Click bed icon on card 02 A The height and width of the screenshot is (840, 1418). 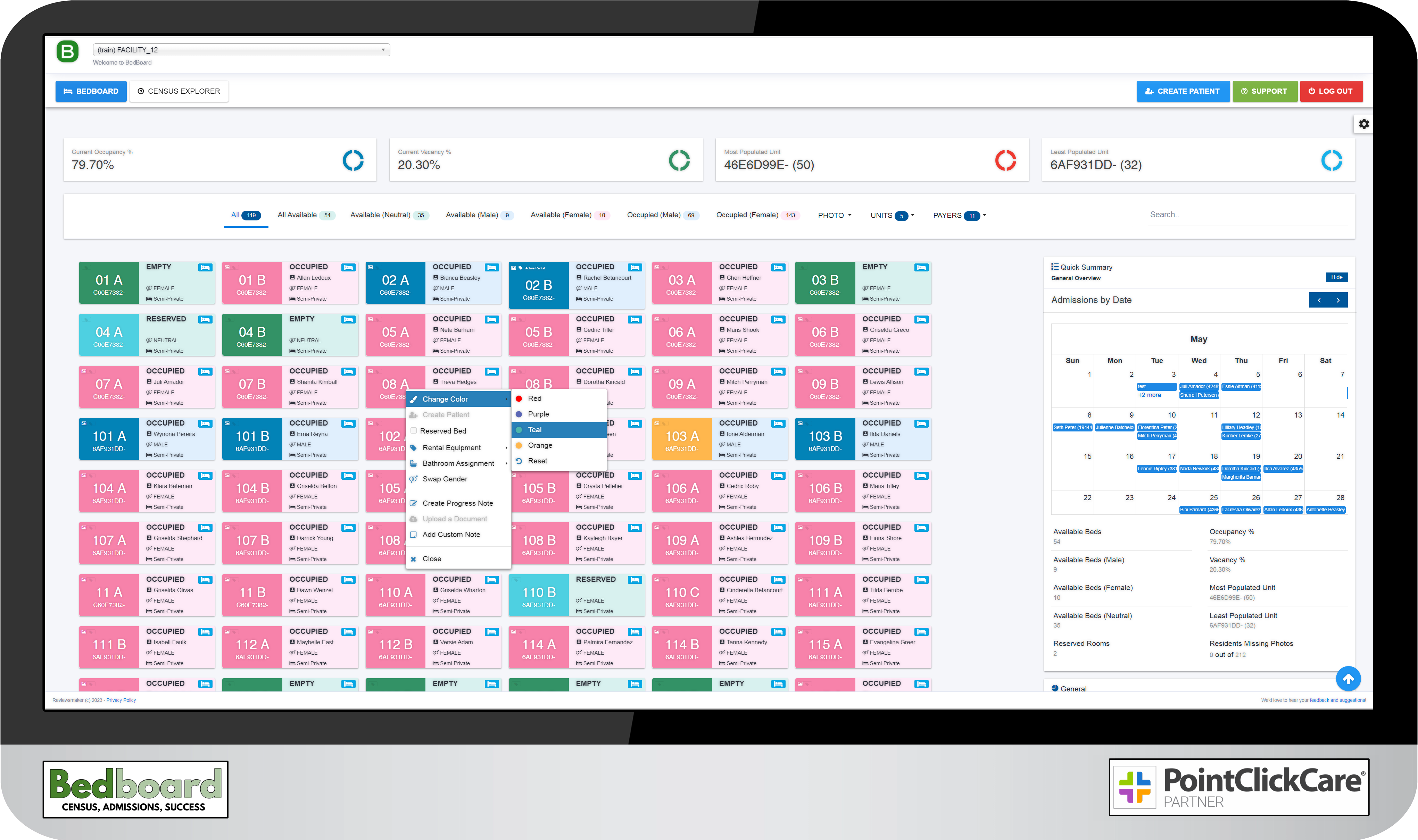[491, 267]
